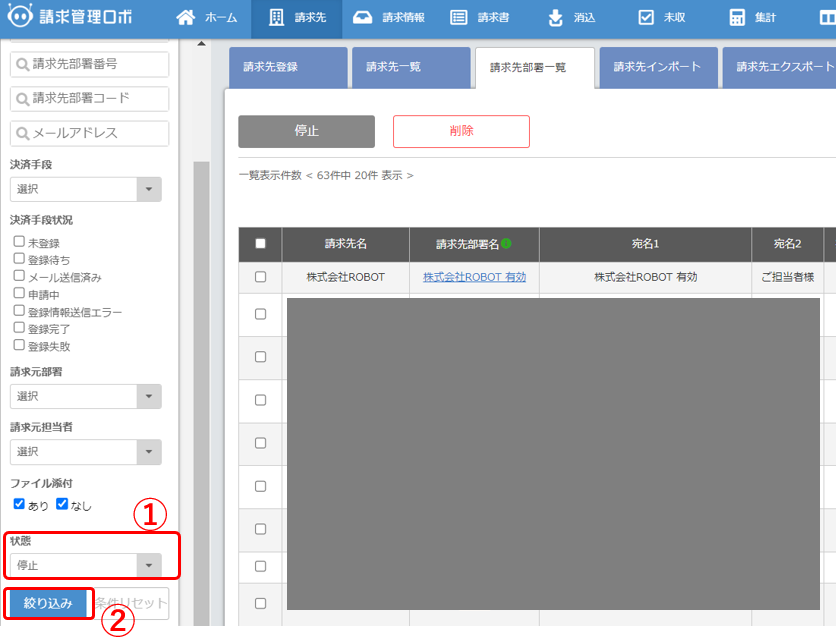Open the 状態 dropdown showing 停止
The image size is (836, 640).
click(85, 566)
